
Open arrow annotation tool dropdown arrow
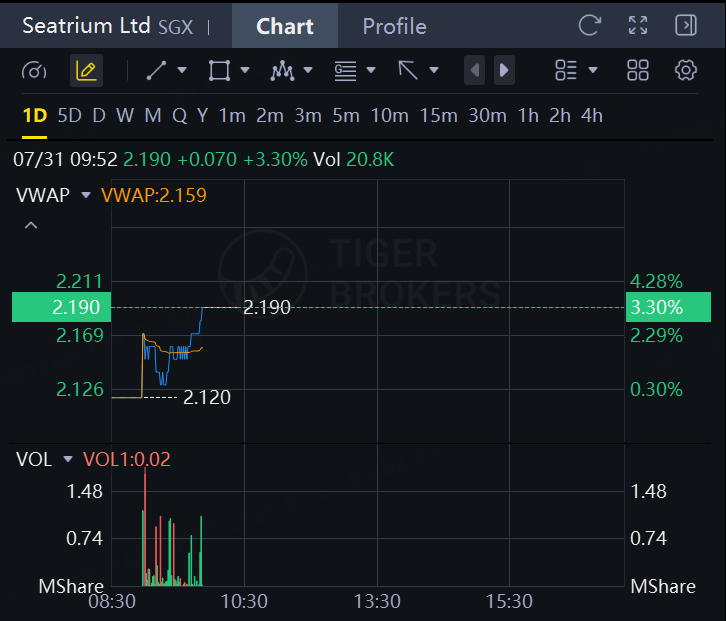pos(434,70)
